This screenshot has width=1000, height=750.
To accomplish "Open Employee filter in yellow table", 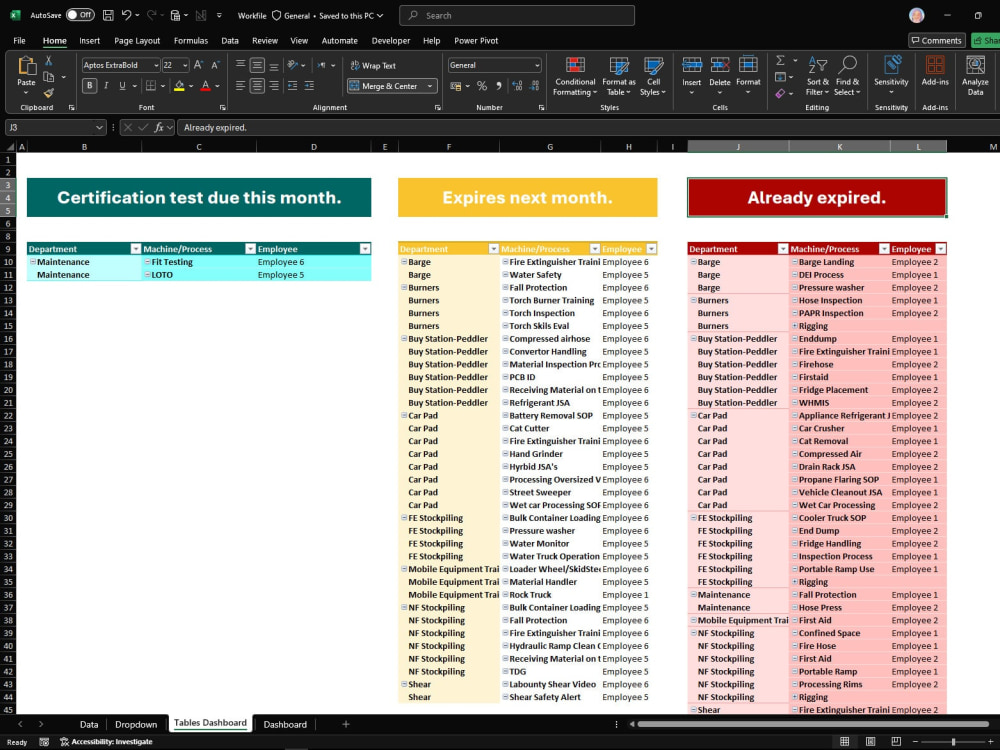I will 651,249.
